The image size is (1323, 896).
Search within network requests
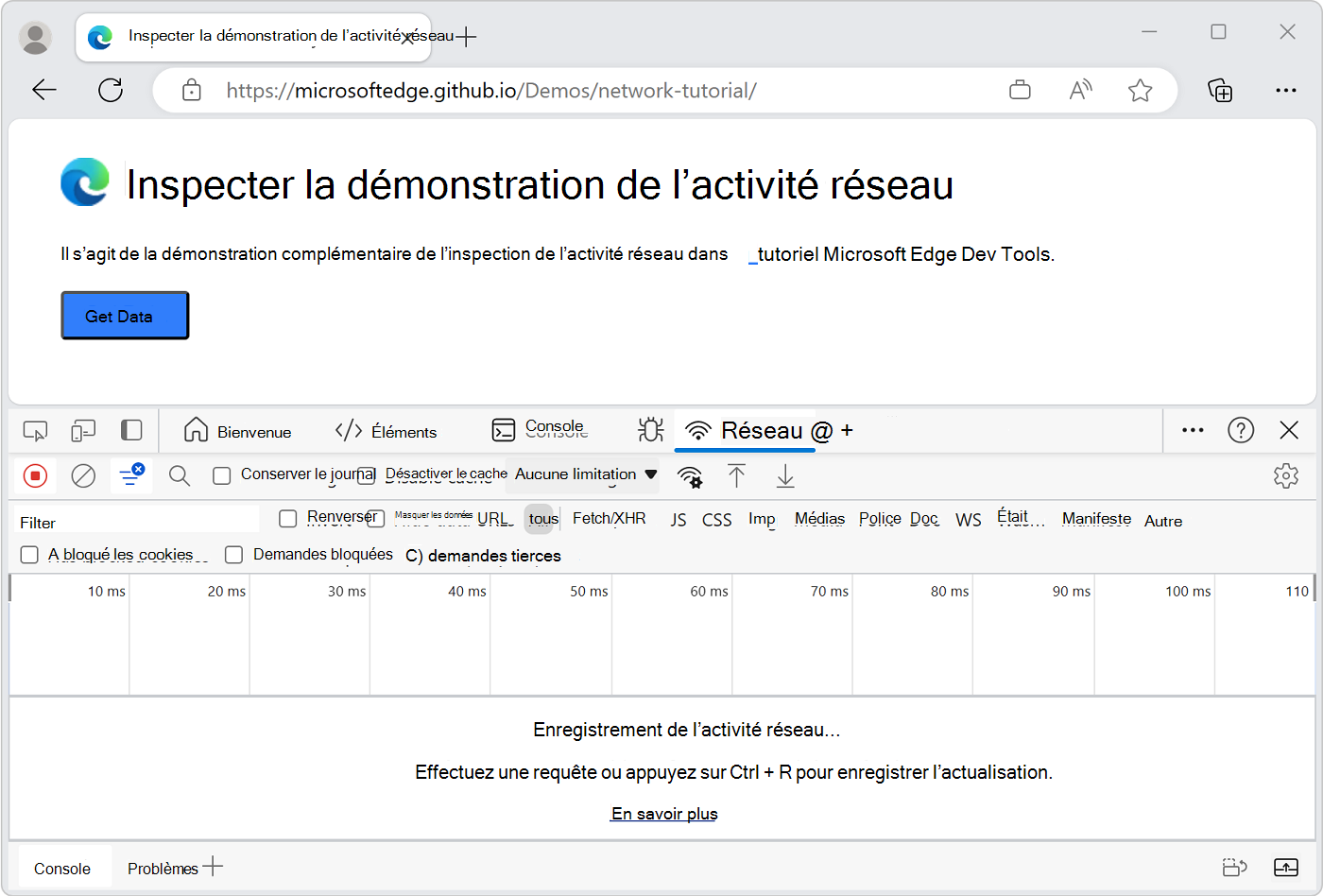tap(179, 475)
